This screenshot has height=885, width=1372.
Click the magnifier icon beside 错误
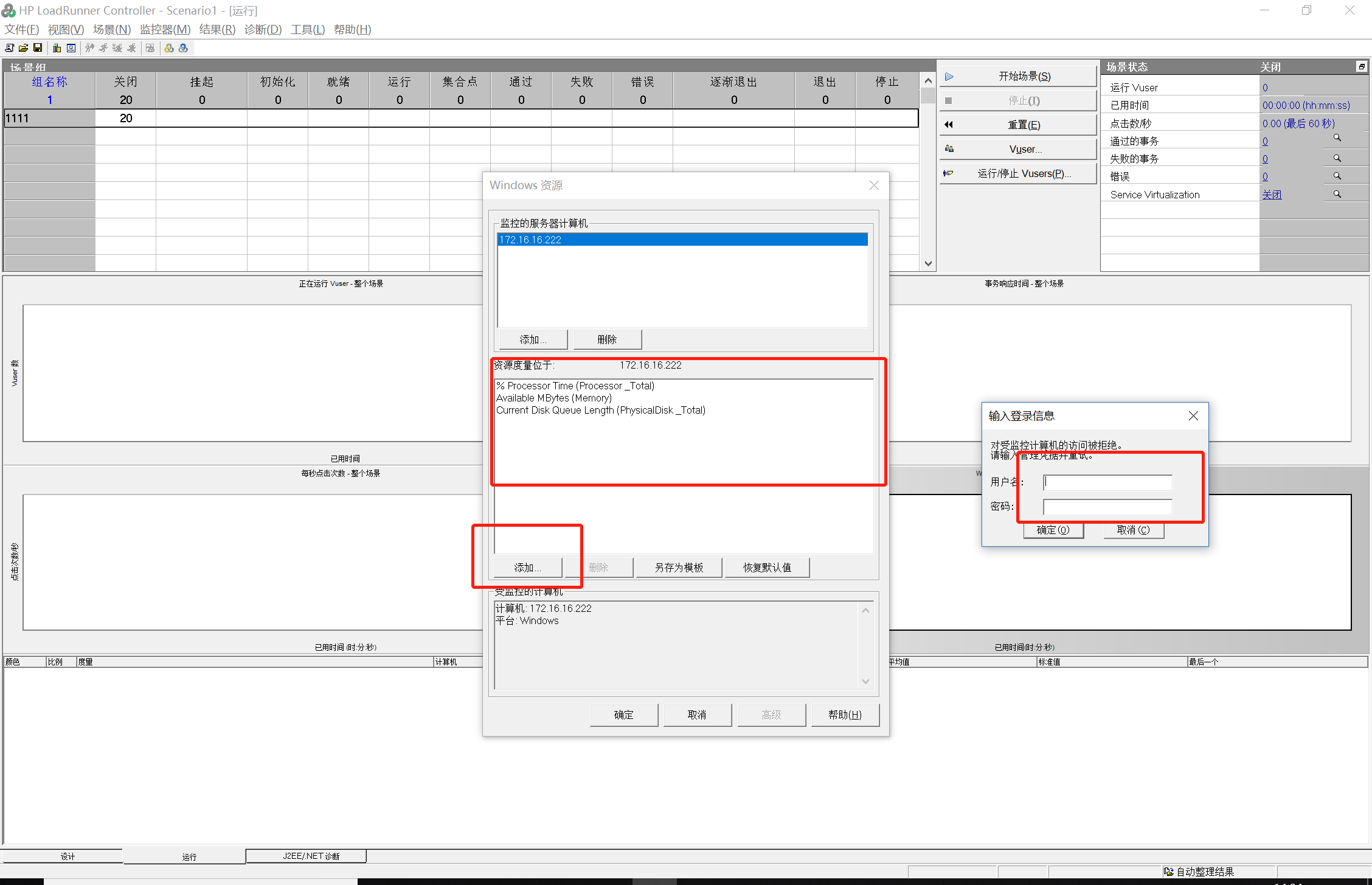tap(1337, 175)
